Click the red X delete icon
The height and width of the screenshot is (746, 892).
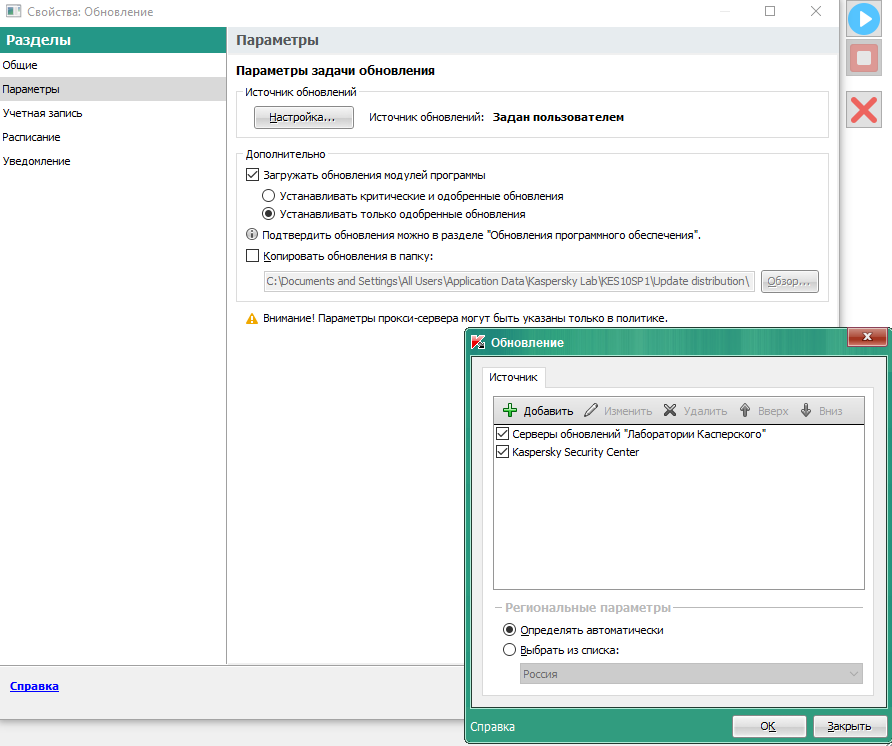click(x=863, y=109)
